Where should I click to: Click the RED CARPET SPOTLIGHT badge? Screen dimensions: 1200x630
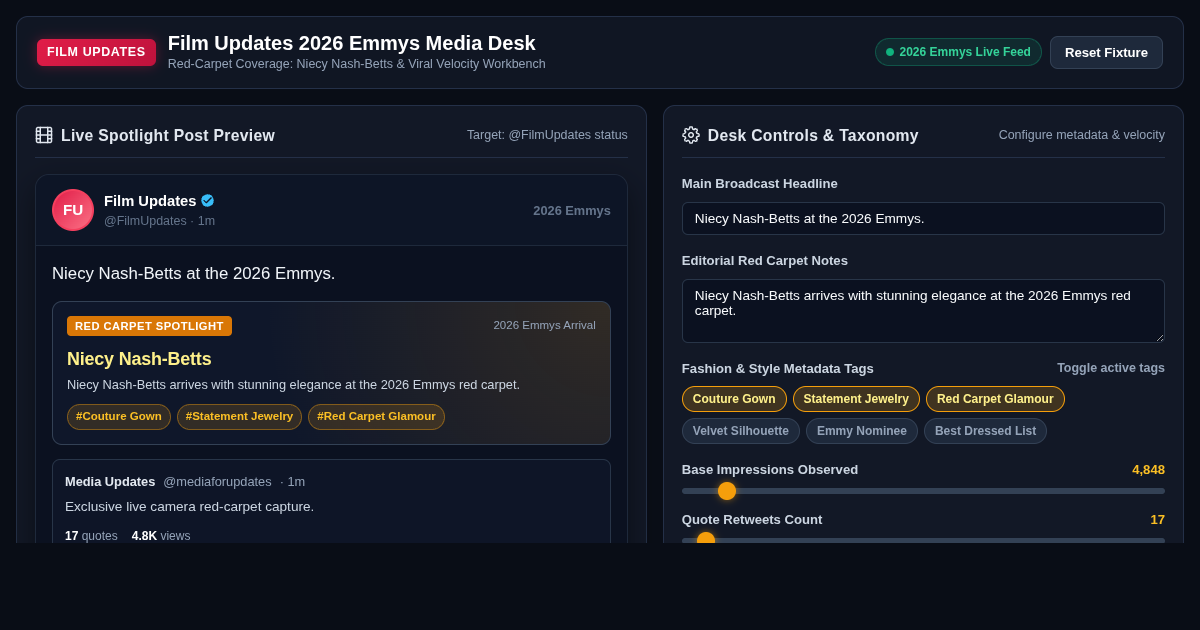point(149,326)
